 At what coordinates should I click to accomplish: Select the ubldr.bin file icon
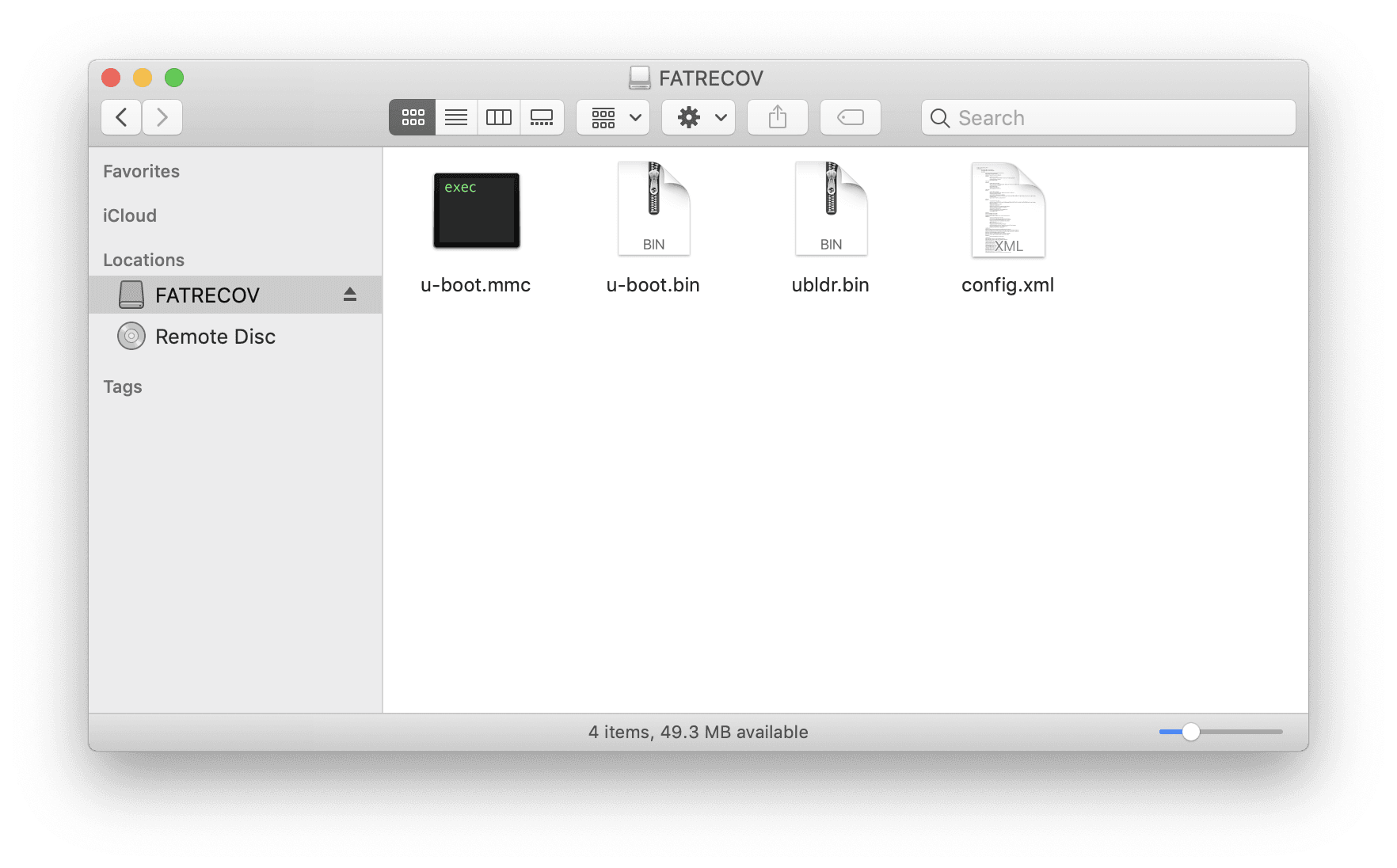tap(831, 209)
